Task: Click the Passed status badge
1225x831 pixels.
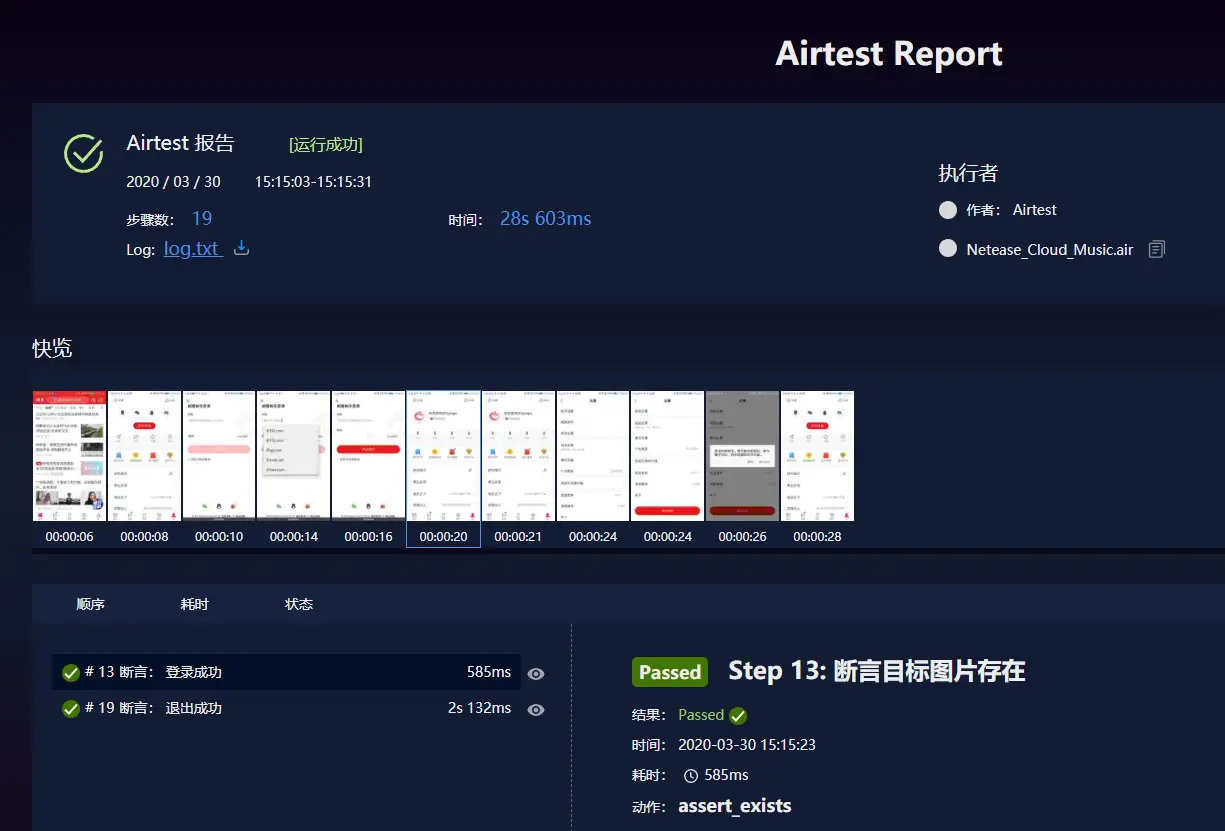Action: [x=670, y=672]
